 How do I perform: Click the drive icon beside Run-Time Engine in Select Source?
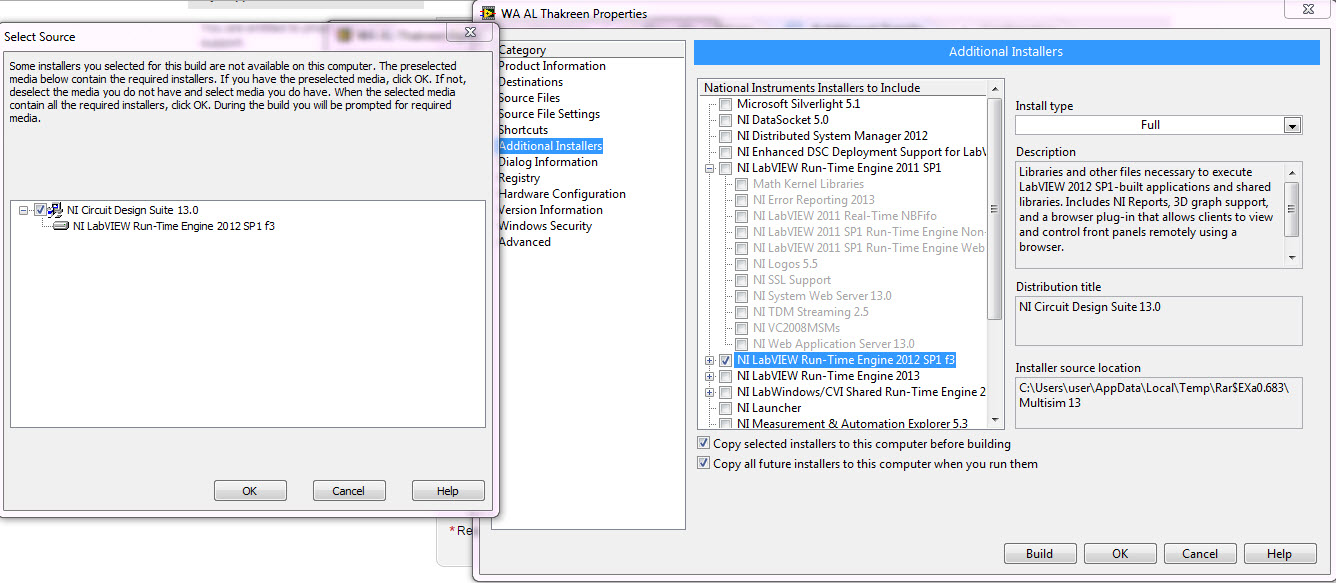[x=61, y=226]
